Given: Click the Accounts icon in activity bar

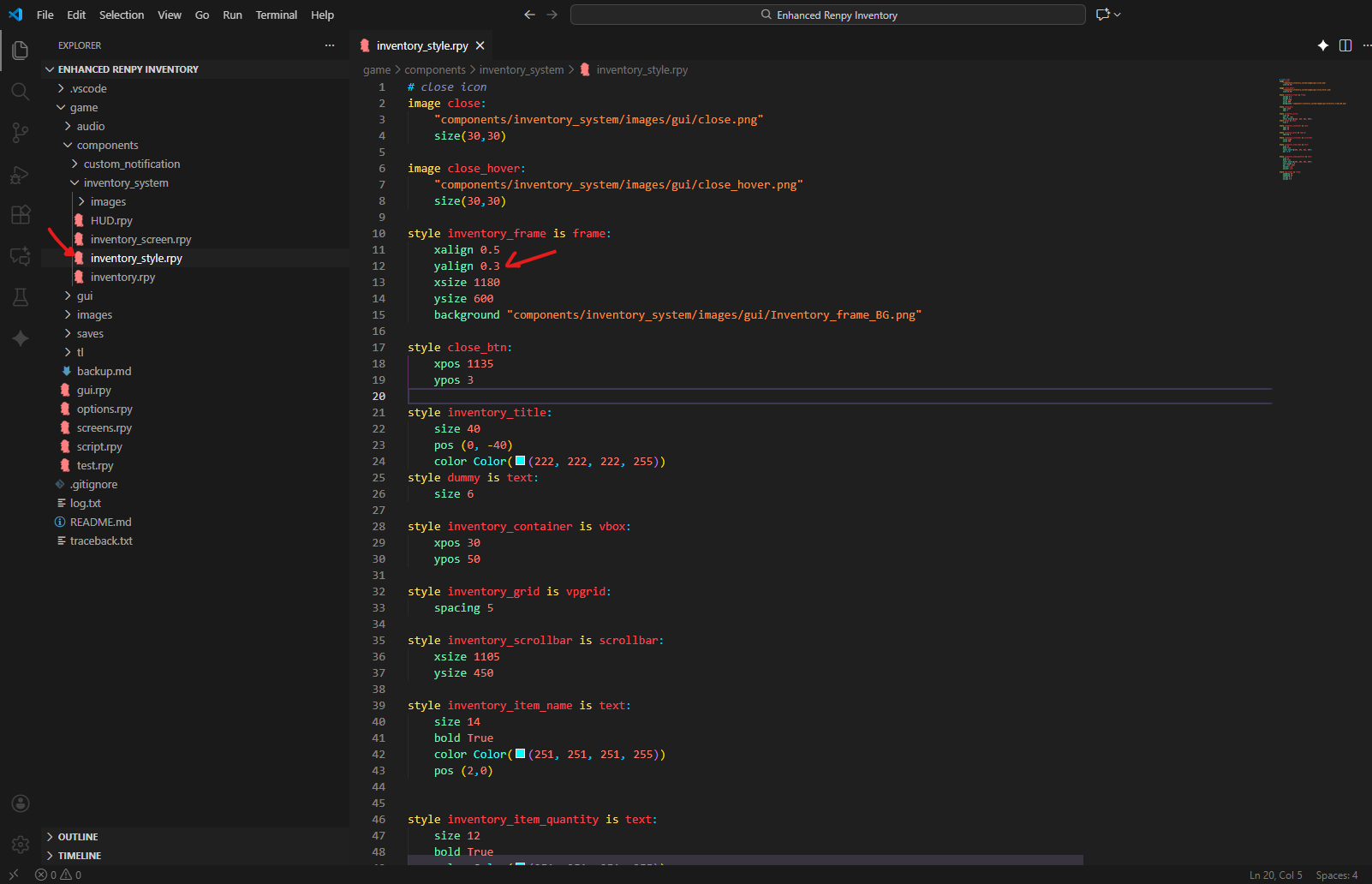Looking at the screenshot, I should pyautogui.click(x=21, y=803).
